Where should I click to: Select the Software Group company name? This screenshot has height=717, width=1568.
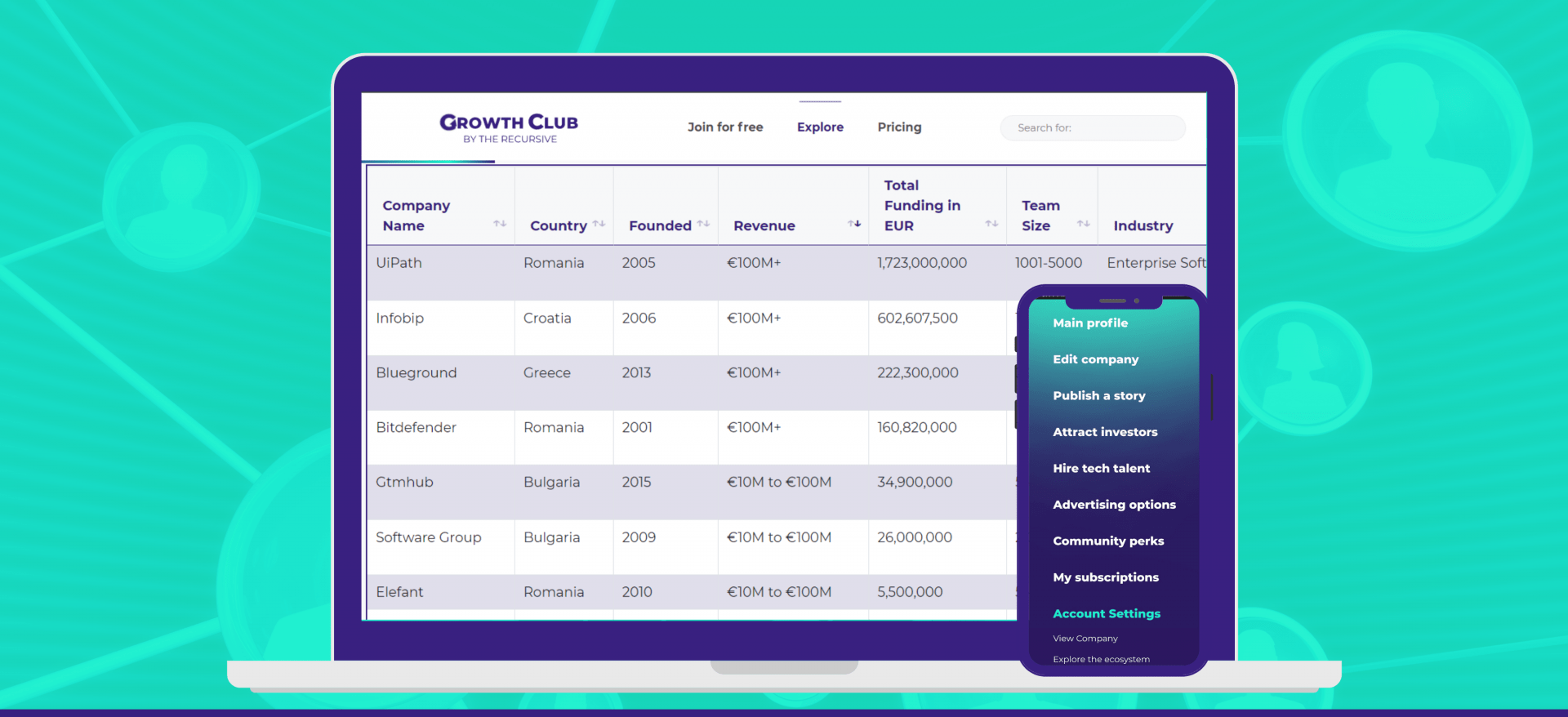pos(429,538)
